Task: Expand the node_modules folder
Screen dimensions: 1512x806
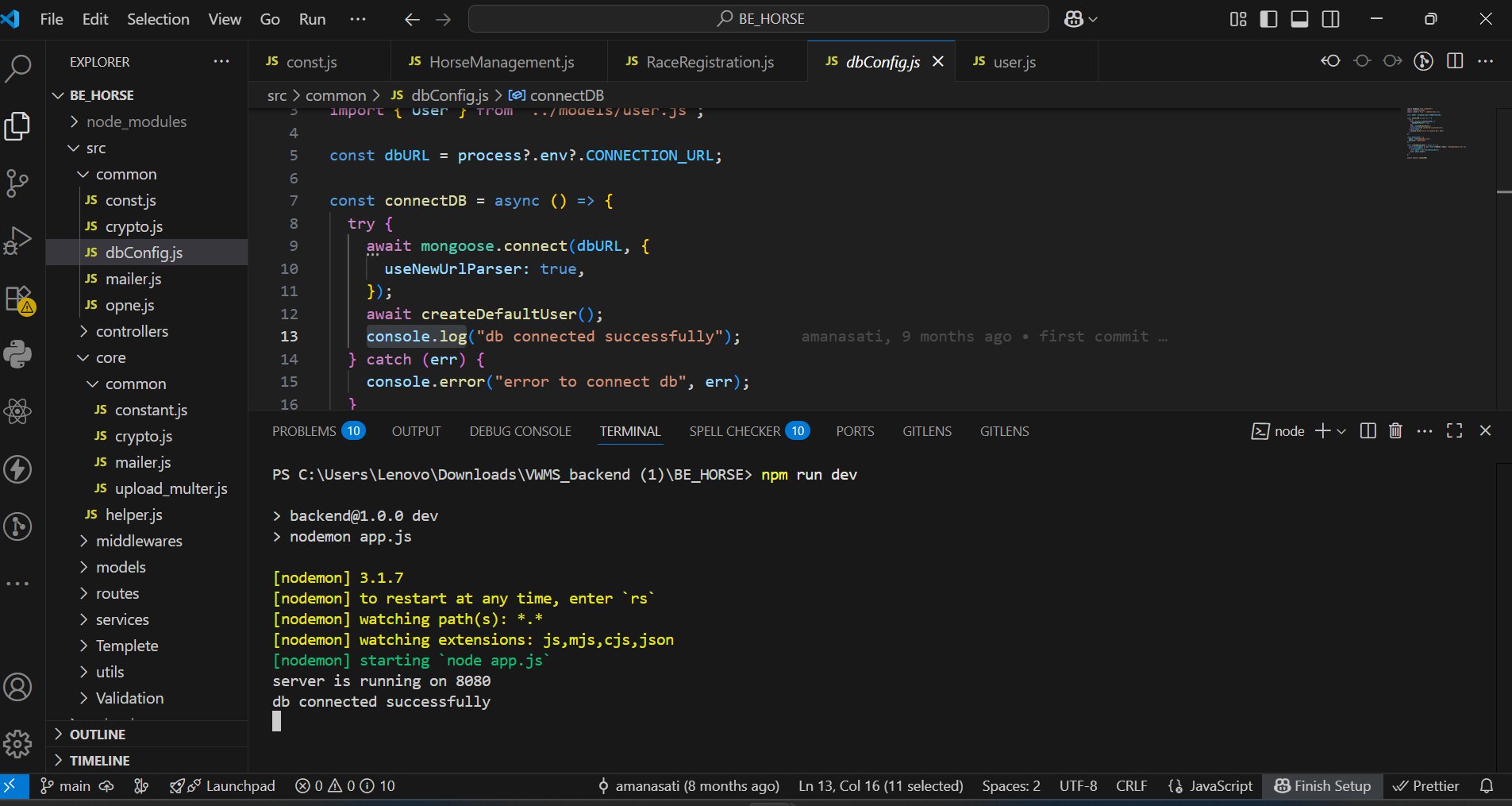Action: click(136, 121)
